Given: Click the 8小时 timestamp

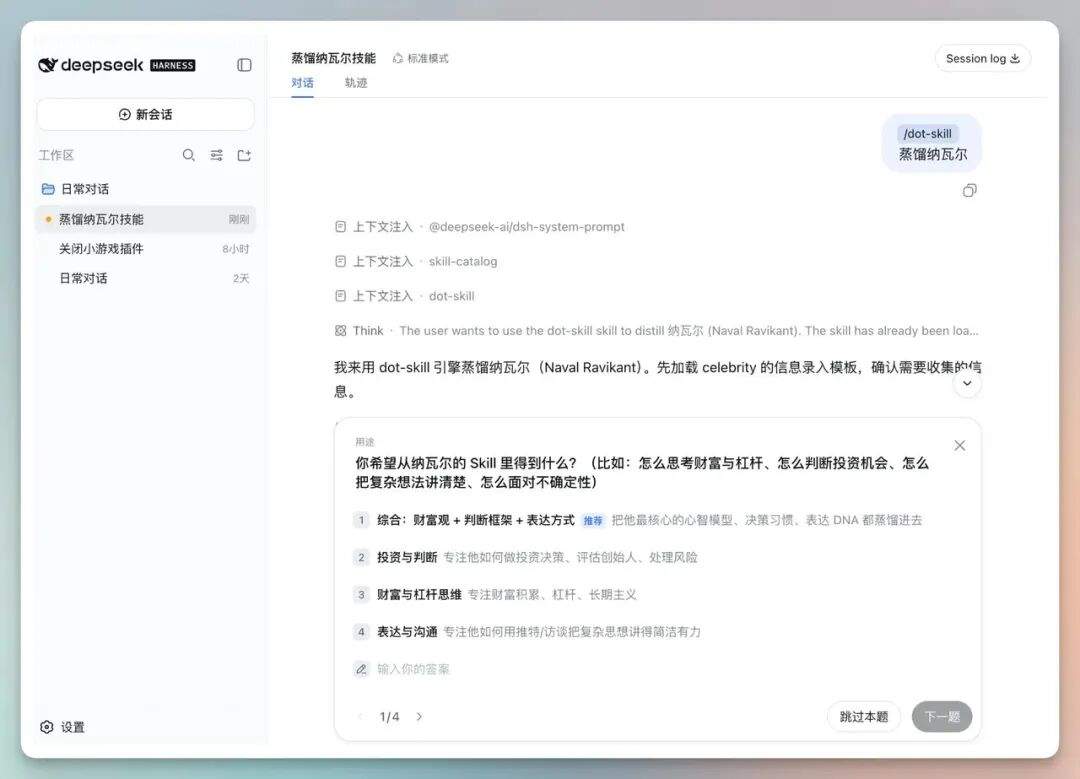Looking at the screenshot, I should pos(236,249).
